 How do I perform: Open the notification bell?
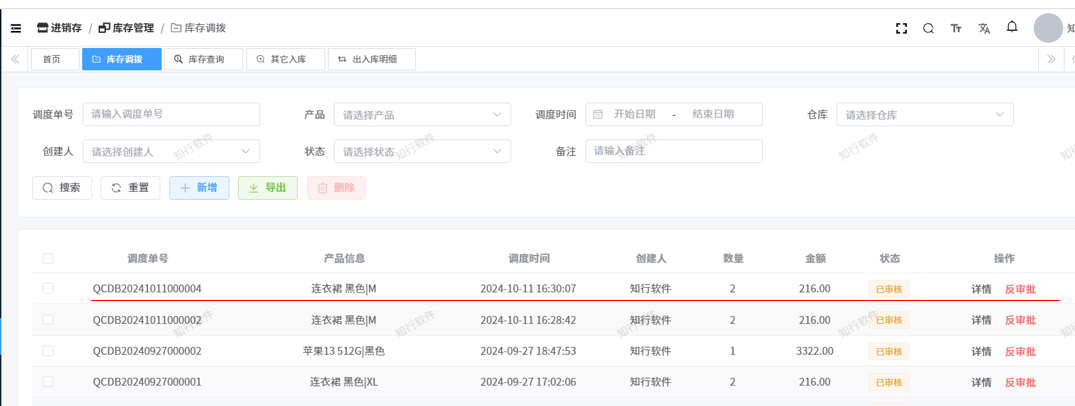coord(1012,27)
